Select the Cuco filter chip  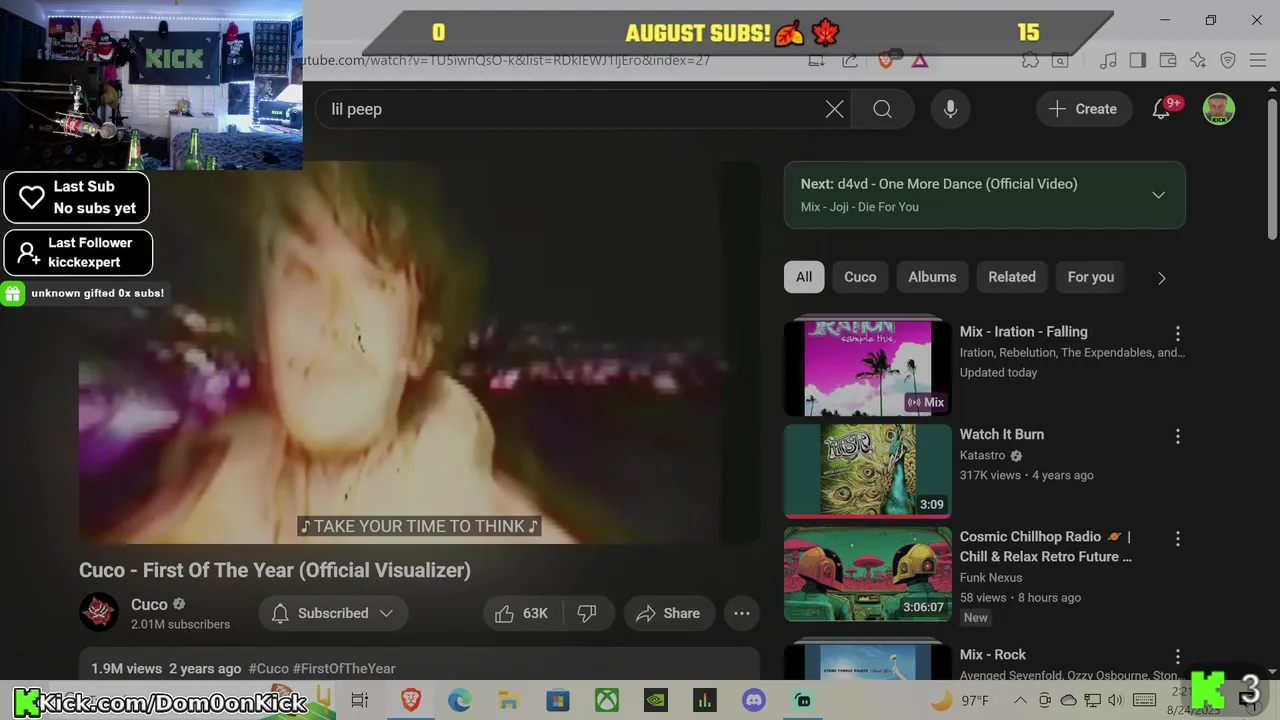pyautogui.click(x=860, y=277)
